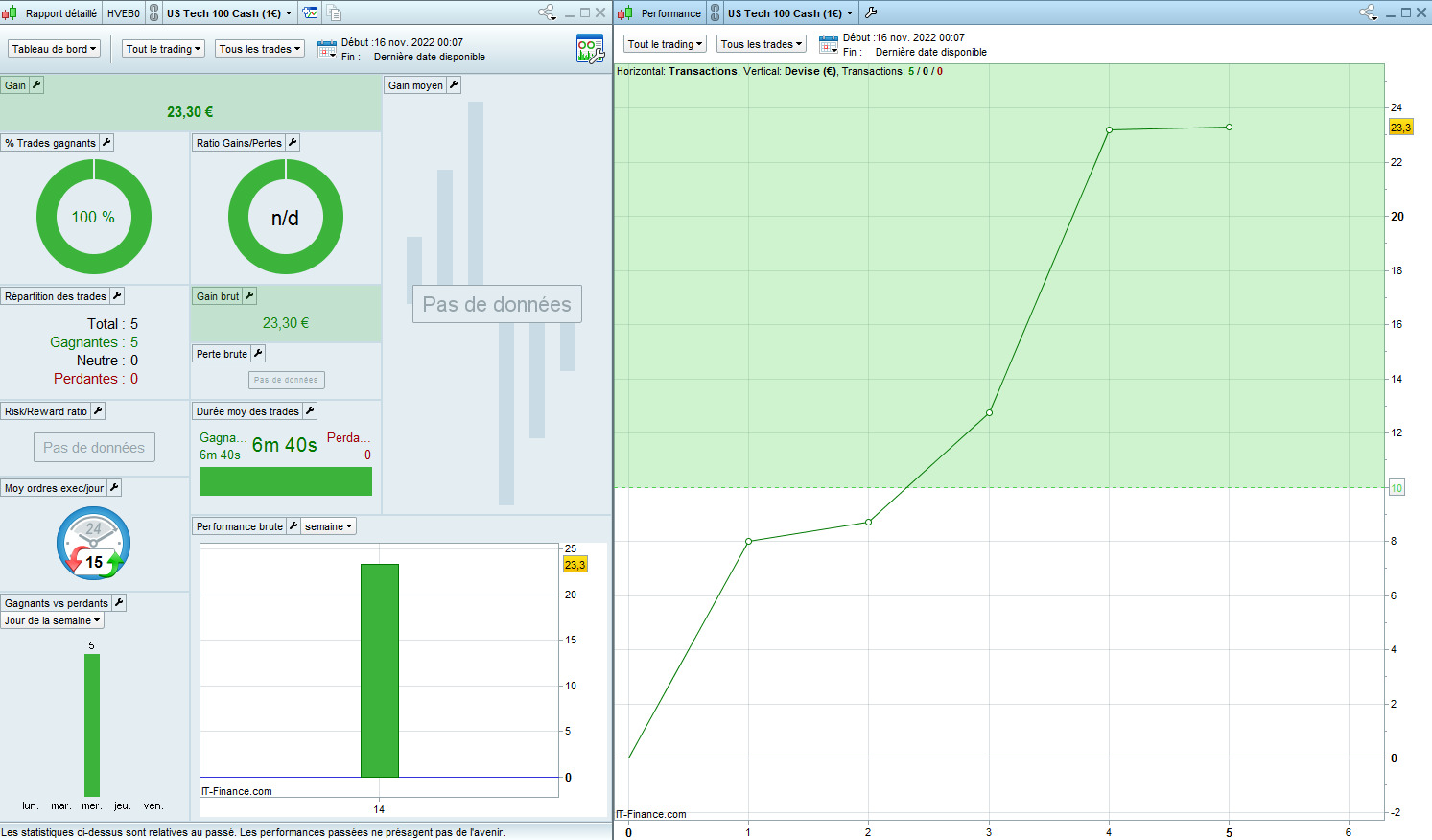
Task: Click the Risk/Reward ratio label button
Action: 46,411
